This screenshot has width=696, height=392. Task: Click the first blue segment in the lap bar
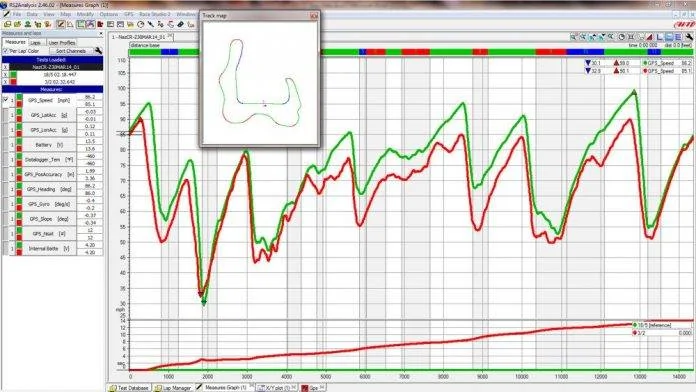[170, 52]
